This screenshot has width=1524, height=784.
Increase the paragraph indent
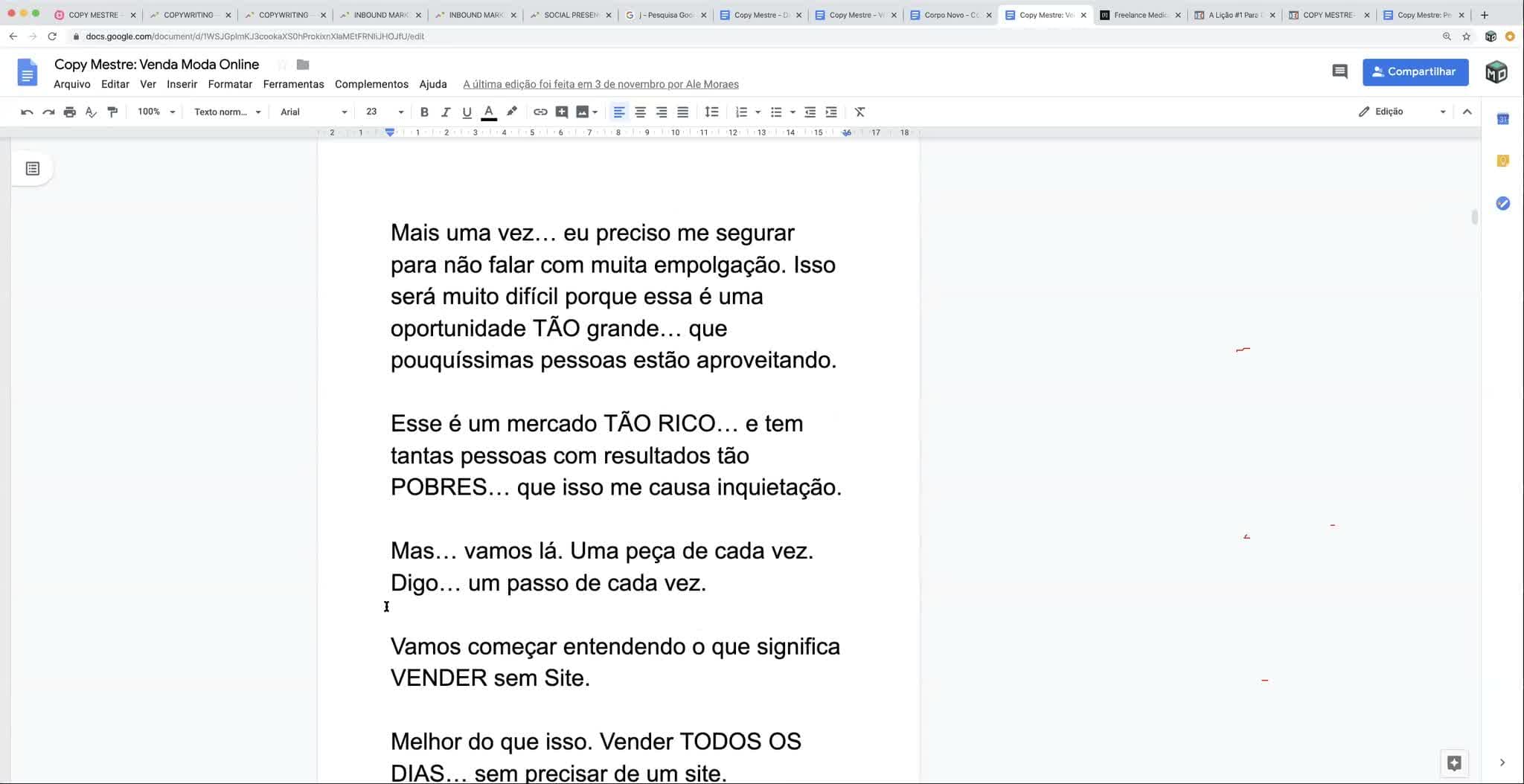pos(831,112)
